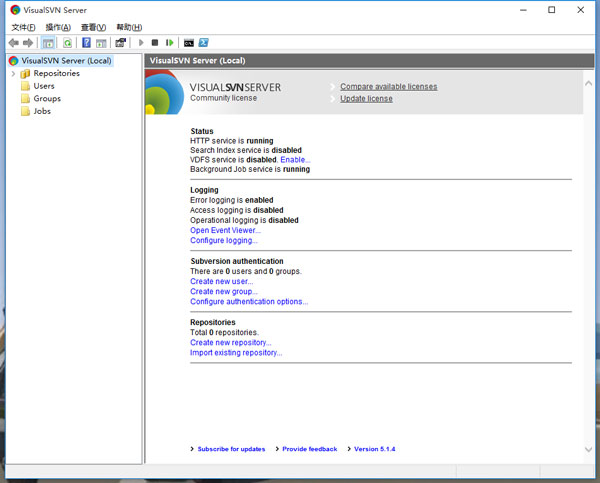Select the Users folder in tree

click(x=43, y=86)
